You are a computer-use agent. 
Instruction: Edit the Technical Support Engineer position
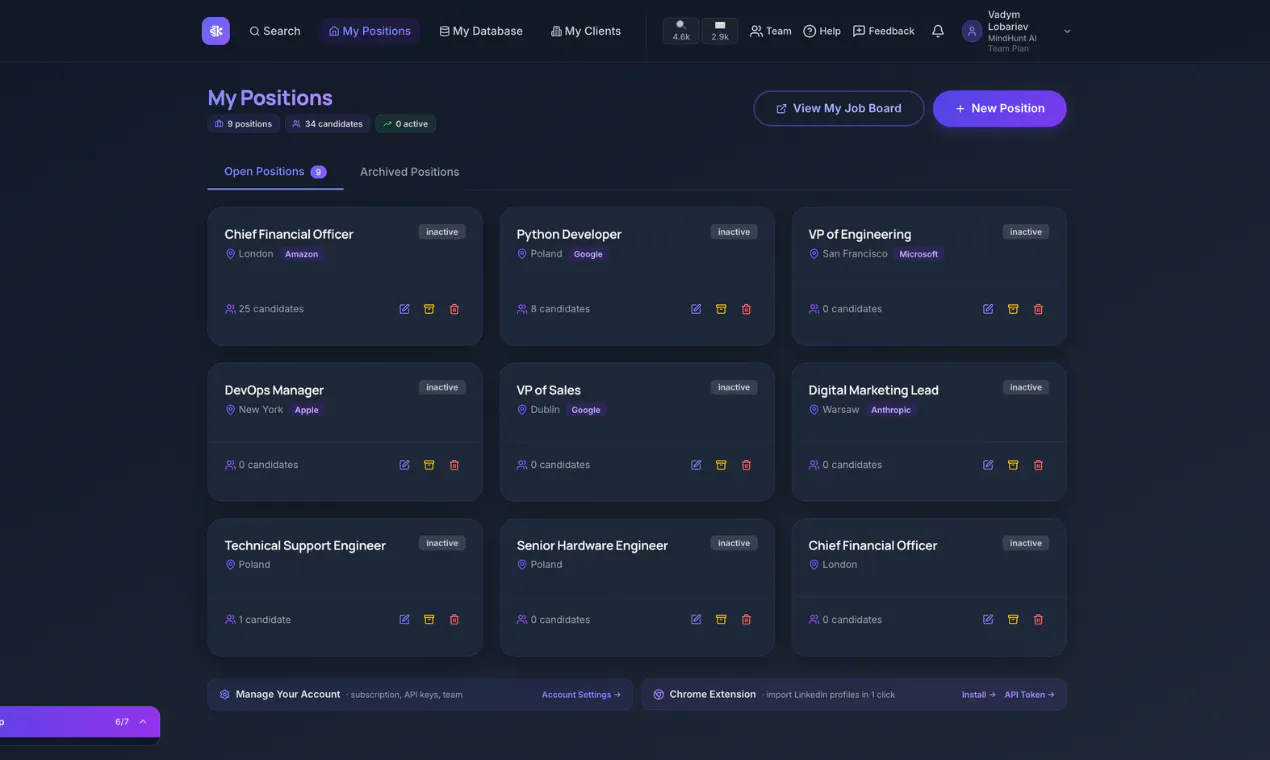(404, 620)
